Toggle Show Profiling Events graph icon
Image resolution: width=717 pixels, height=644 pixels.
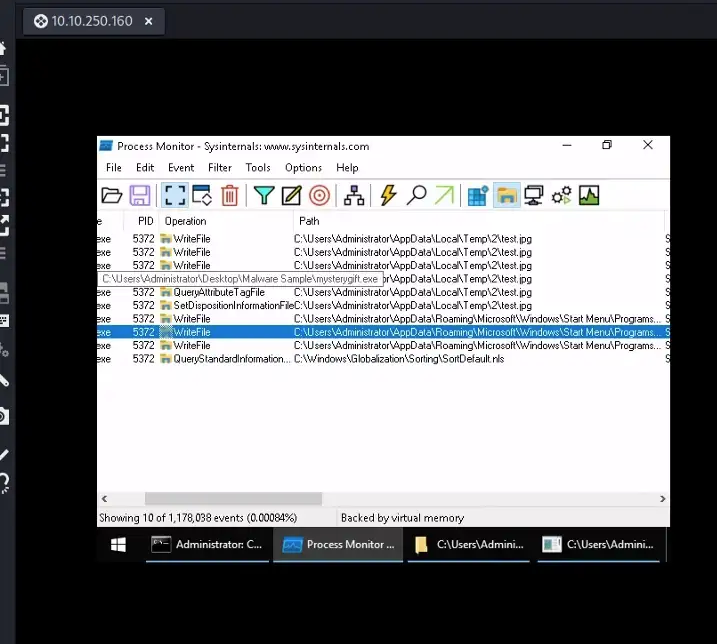589,196
